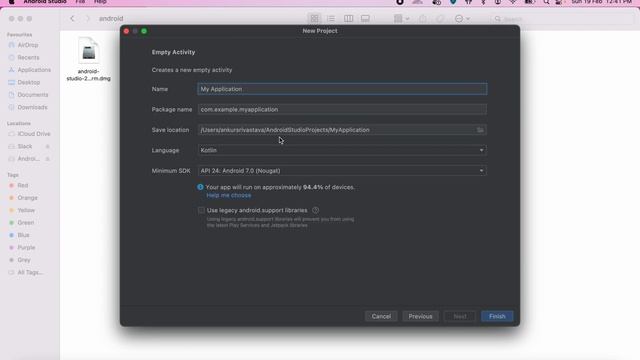
Task: Select android-studio dmg file in Finder
Action: point(89,58)
